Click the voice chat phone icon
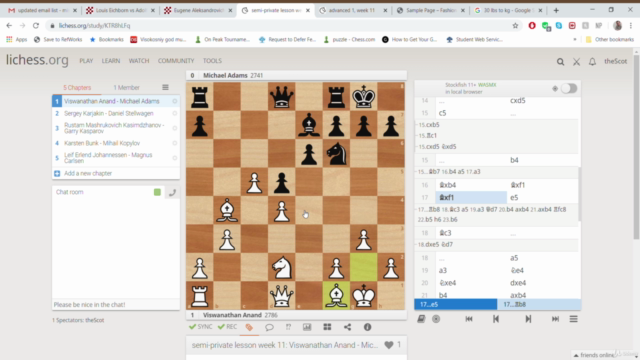This screenshot has height=360, width=640. [x=172, y=192]
